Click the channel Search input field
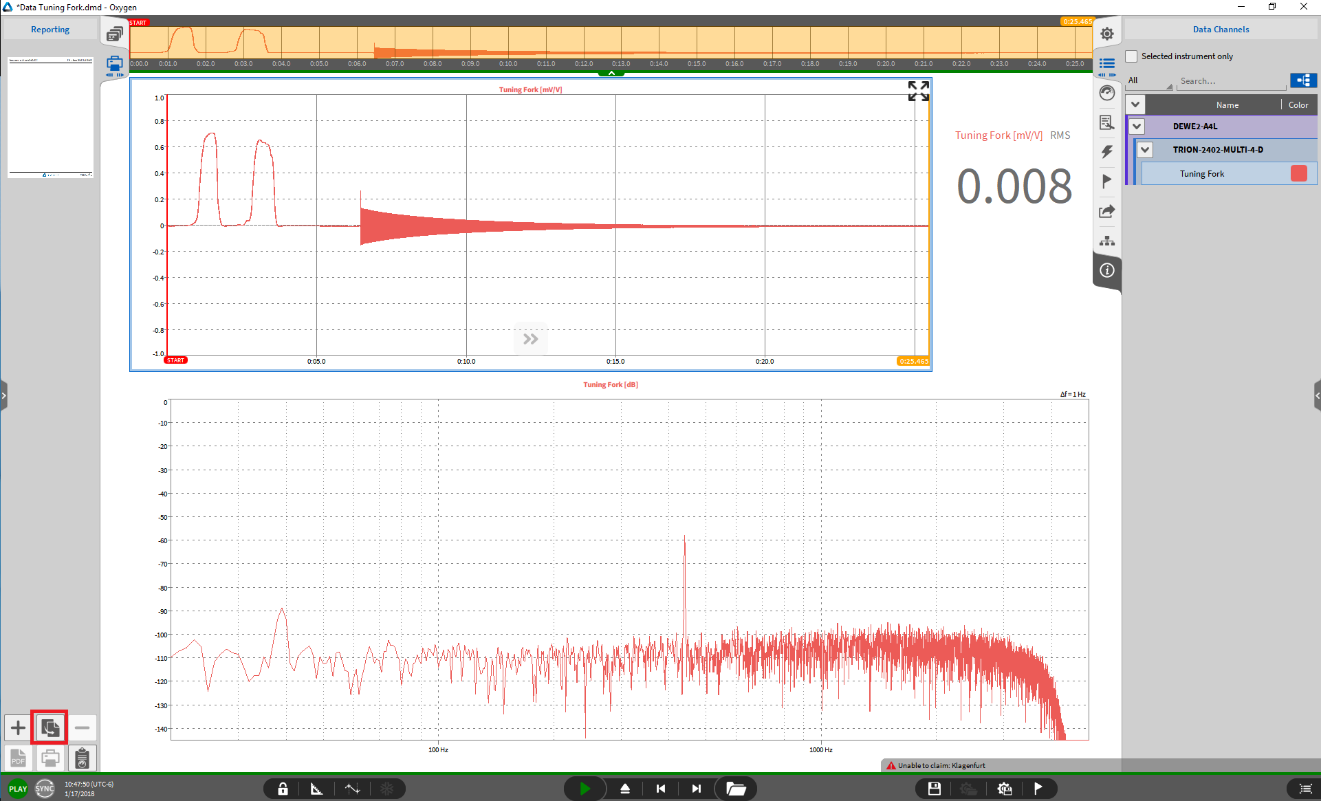The width and height of the screenshot is (1321, 801). pyautogui.click(x=1230, y=82)
